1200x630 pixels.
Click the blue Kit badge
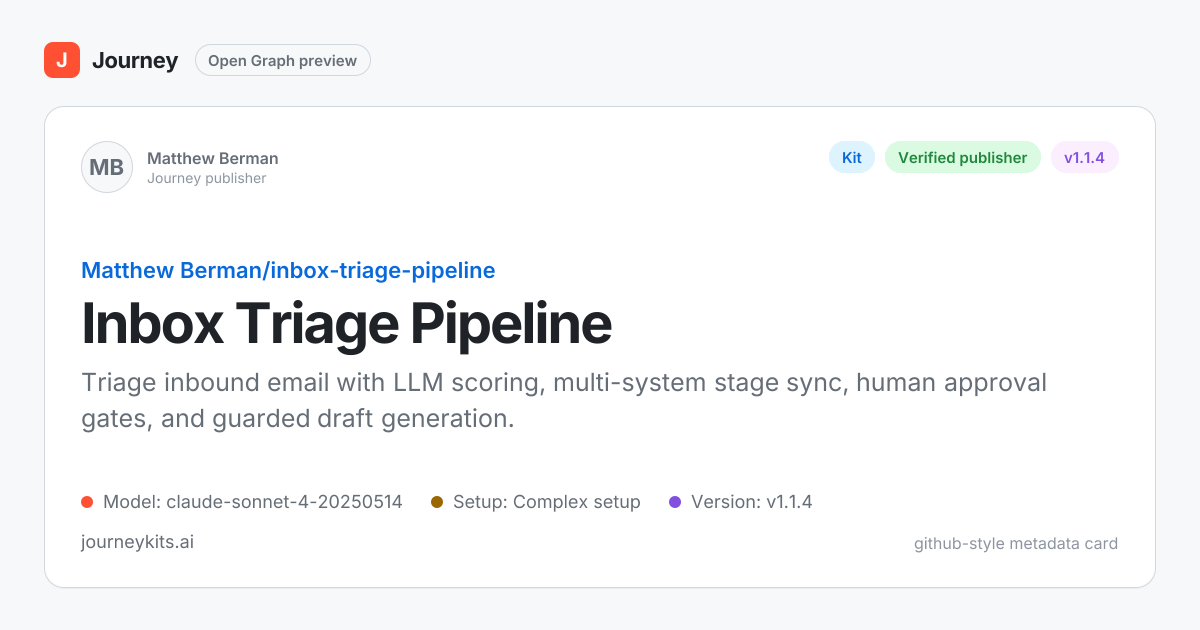(852, 157)
